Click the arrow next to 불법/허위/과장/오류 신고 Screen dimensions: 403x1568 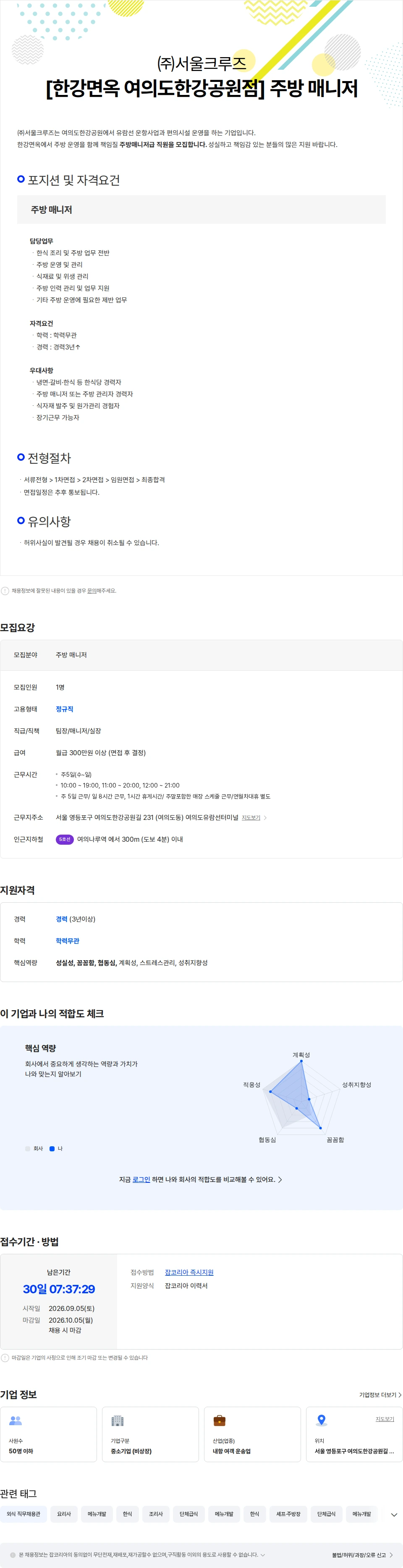coord(391,1555)
